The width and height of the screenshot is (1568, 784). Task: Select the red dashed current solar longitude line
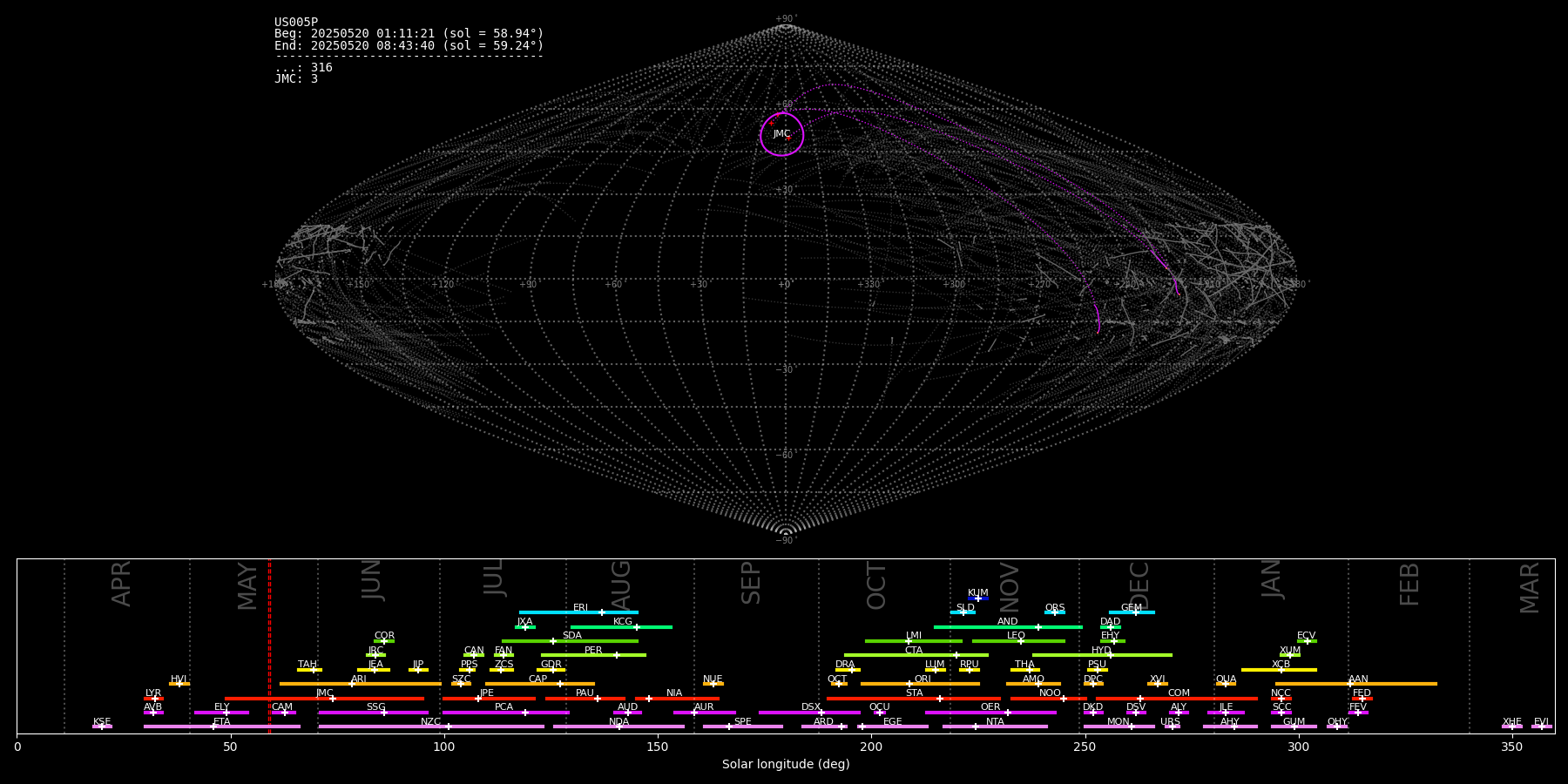click(269, 645)
